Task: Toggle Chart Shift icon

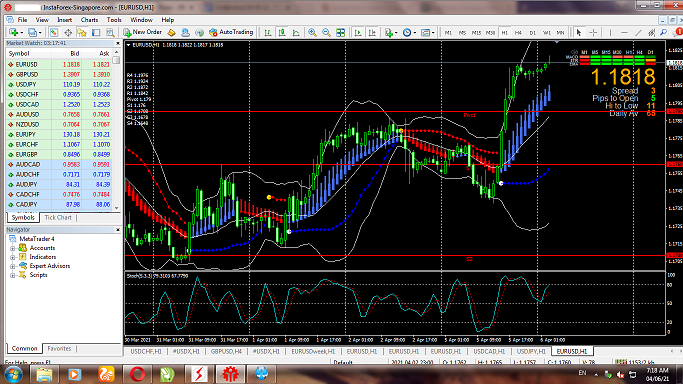Action: (372, 32)
